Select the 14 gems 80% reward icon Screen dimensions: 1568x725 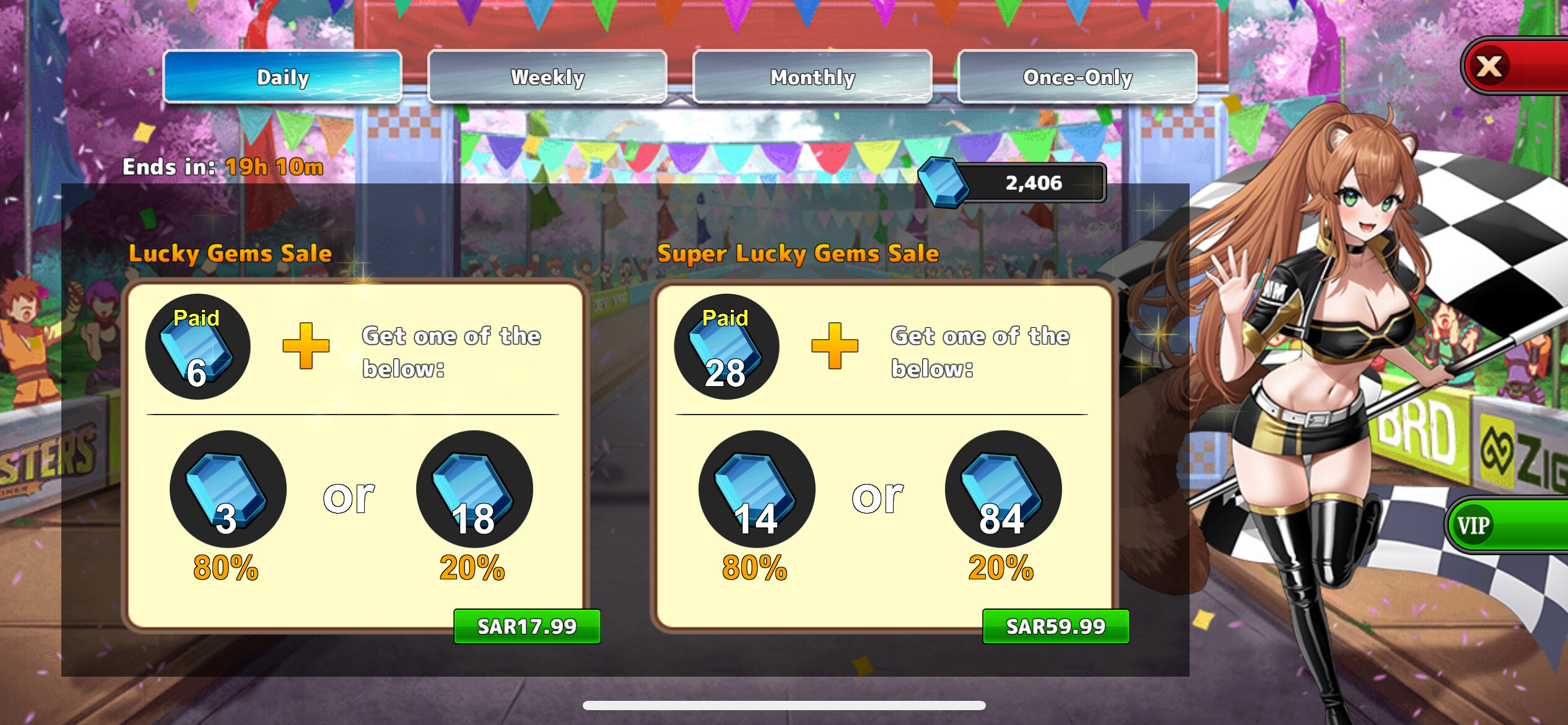(757, 489)
